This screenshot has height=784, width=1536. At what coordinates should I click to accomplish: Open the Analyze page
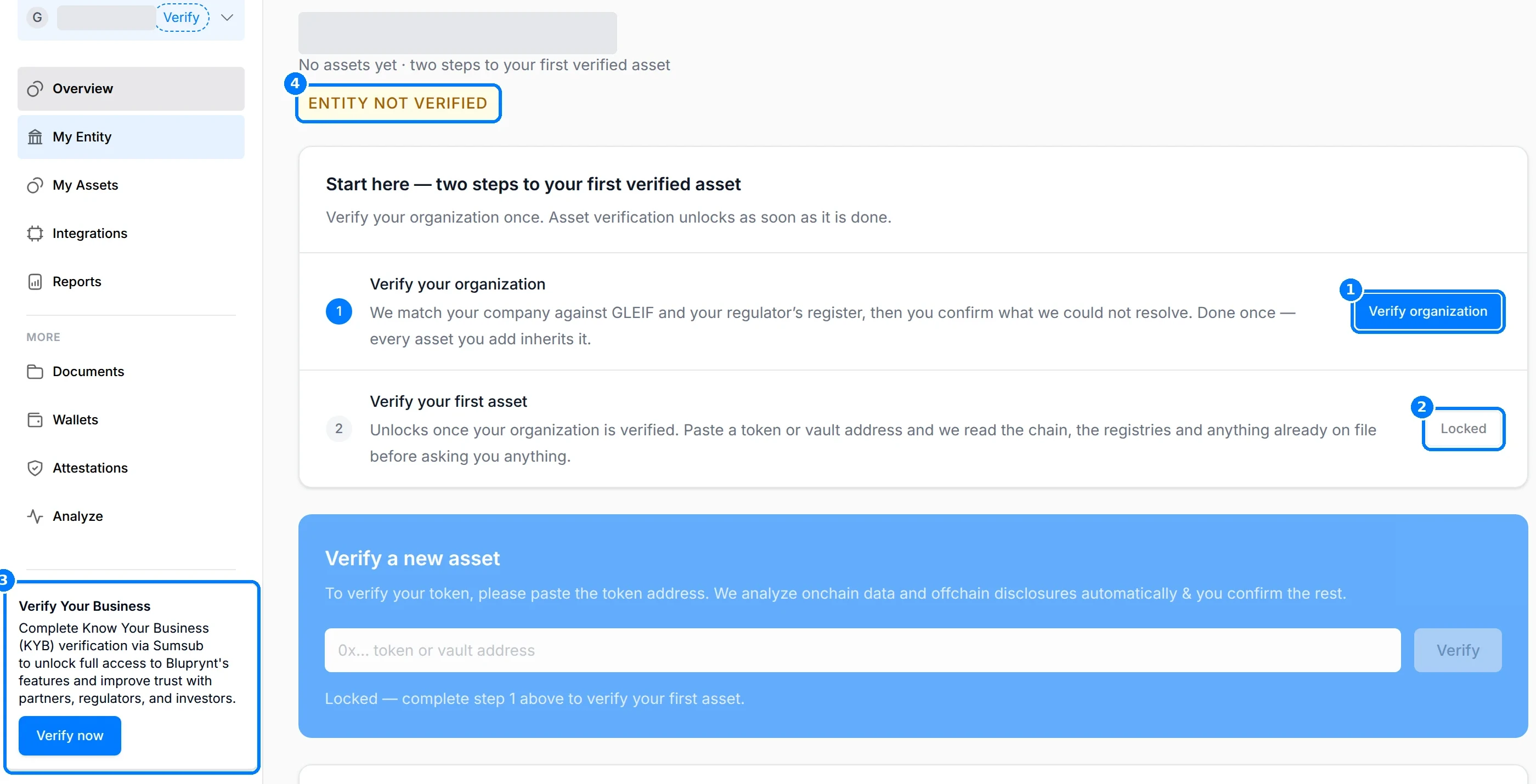[131, 516]
